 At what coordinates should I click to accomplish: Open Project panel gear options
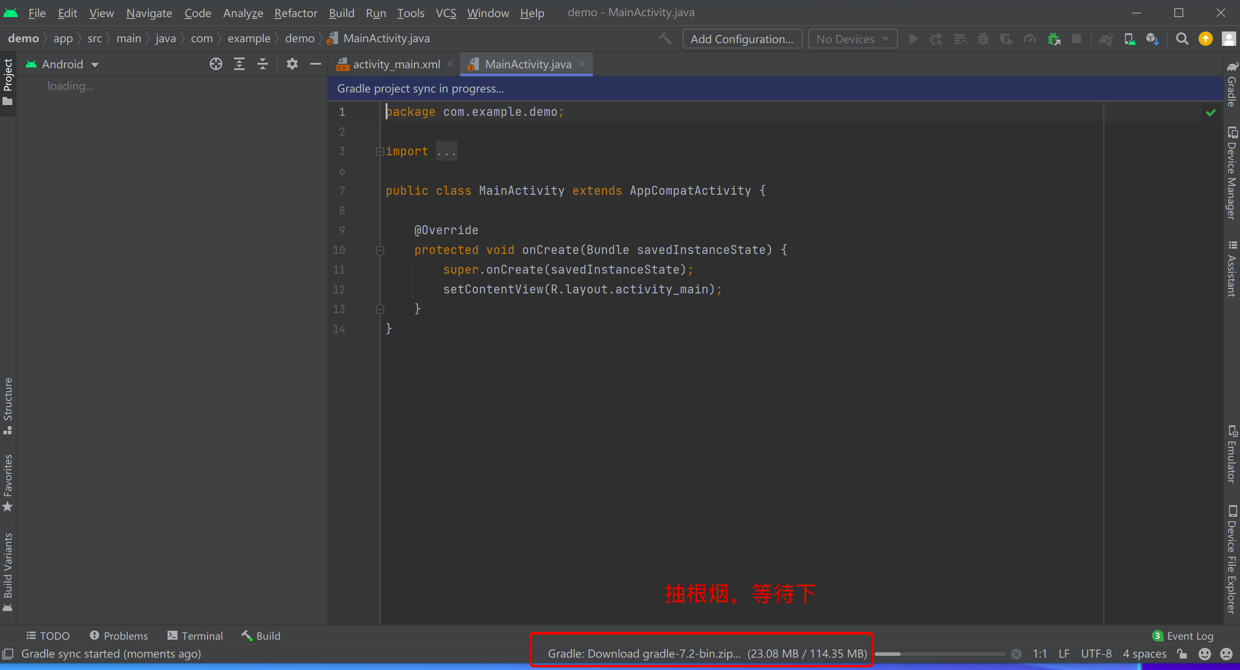pyautogui.click(x=292, y=64)
